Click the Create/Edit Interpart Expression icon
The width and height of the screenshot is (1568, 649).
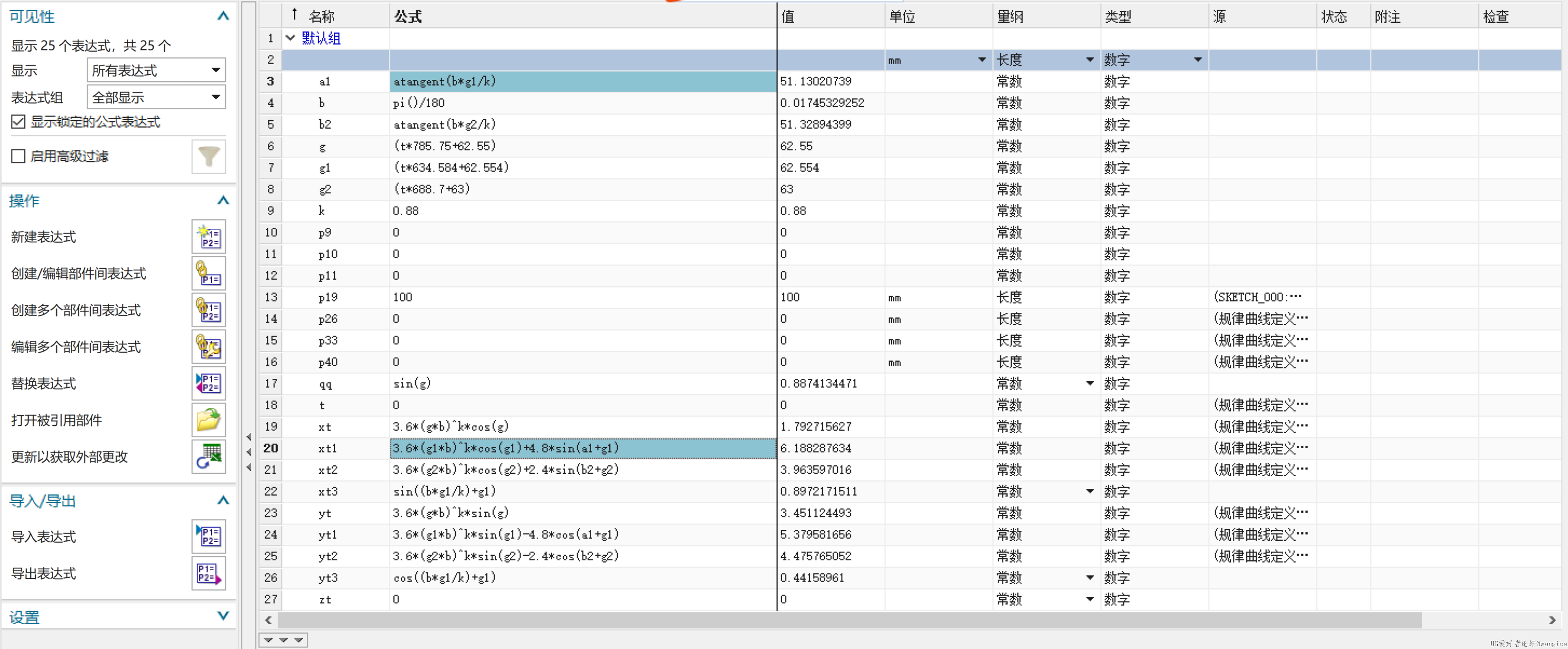[x=209, y=273]
